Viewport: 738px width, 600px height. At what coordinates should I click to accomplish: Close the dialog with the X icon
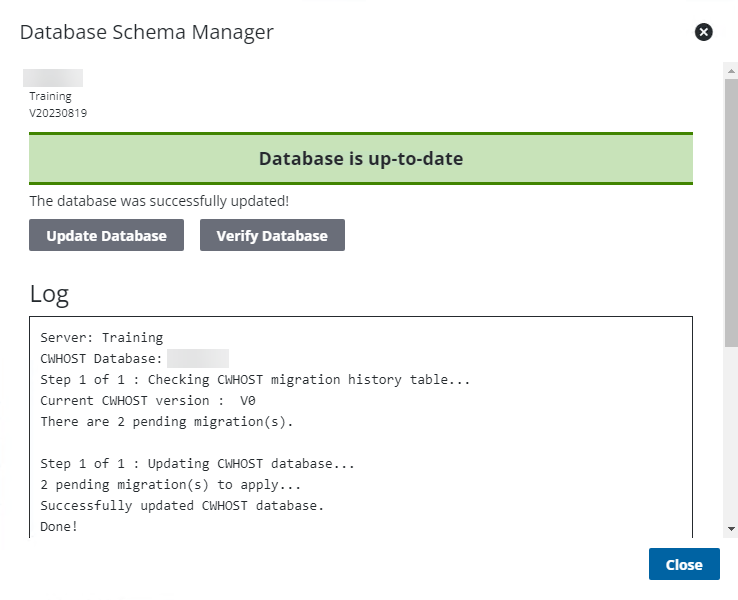[704, 32]
